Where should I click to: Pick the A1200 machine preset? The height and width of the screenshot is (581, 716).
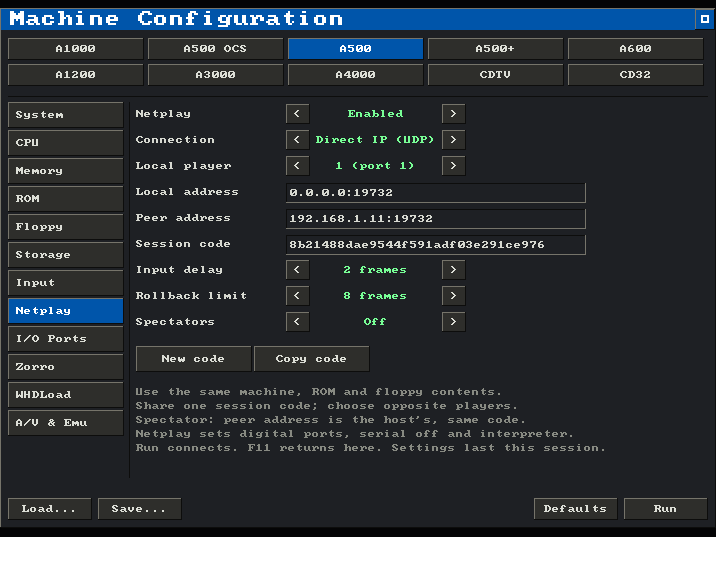[x=75, y=75]
